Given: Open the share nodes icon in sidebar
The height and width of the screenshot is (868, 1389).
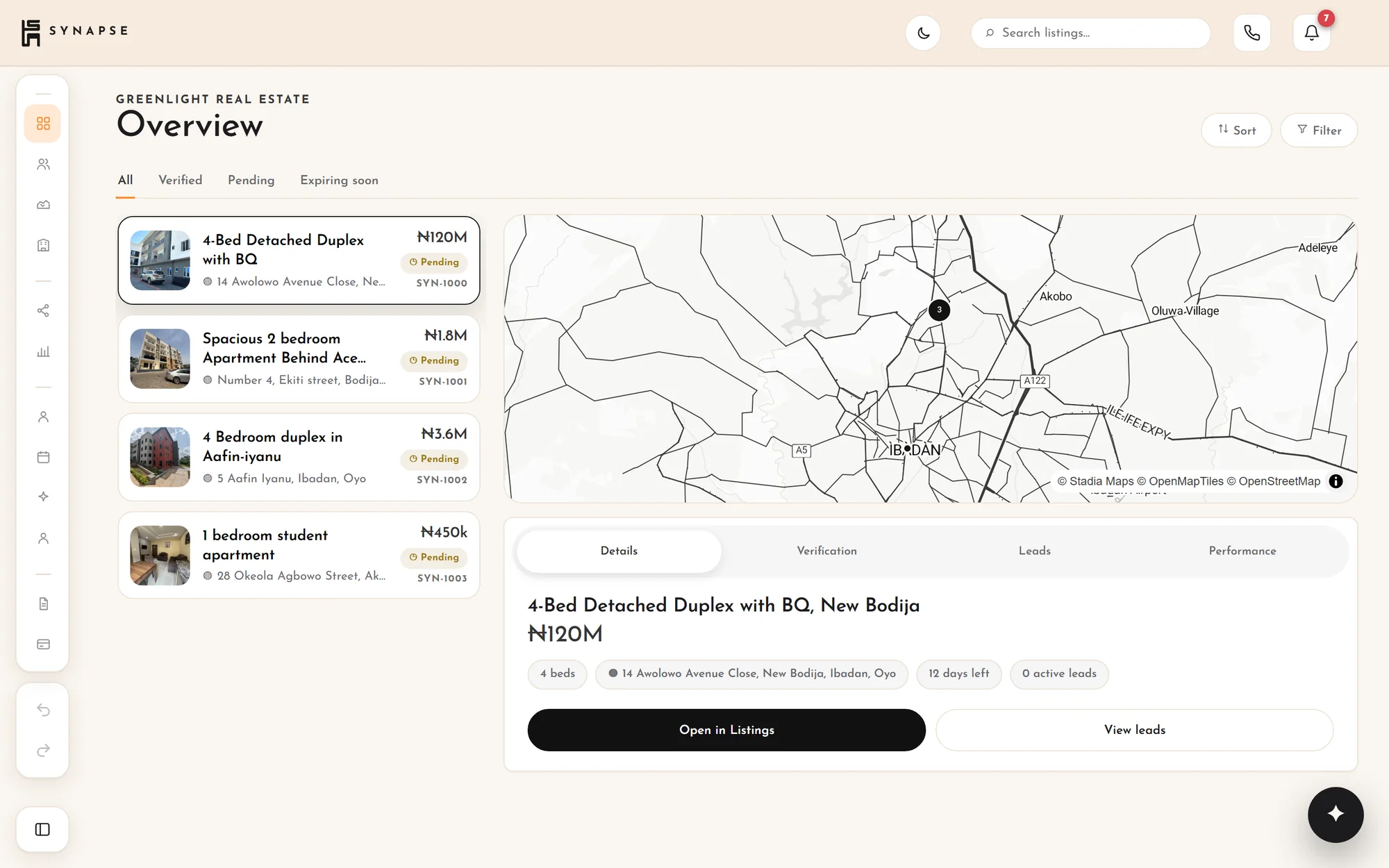Looking at the screenshot, I should click(43, 310).
